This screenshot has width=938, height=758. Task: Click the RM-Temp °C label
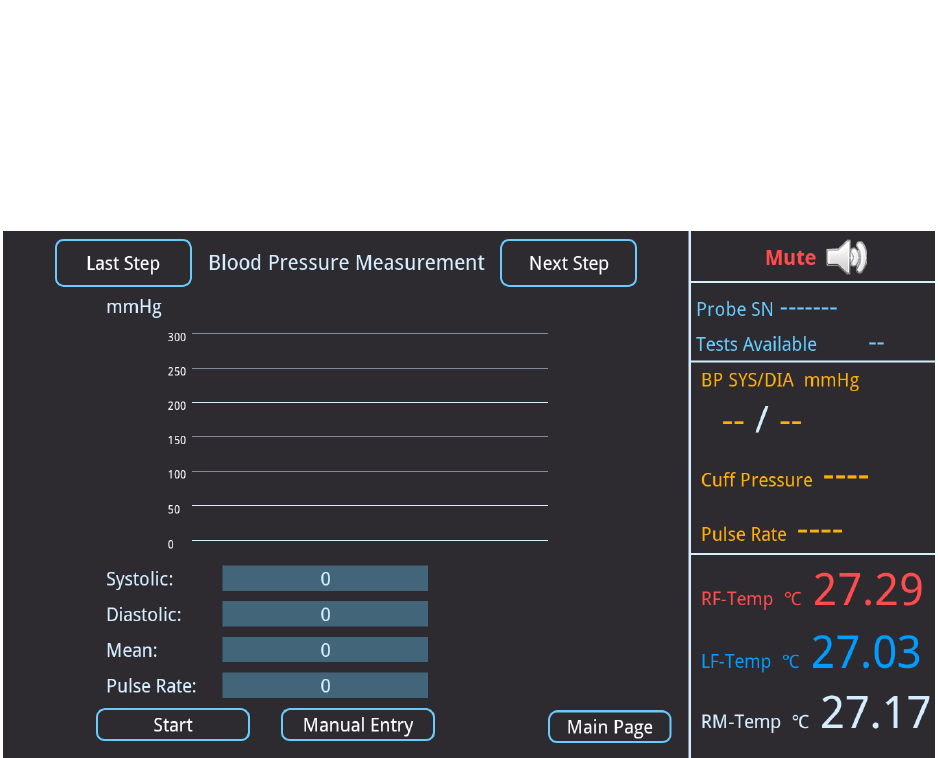point(755,722)
